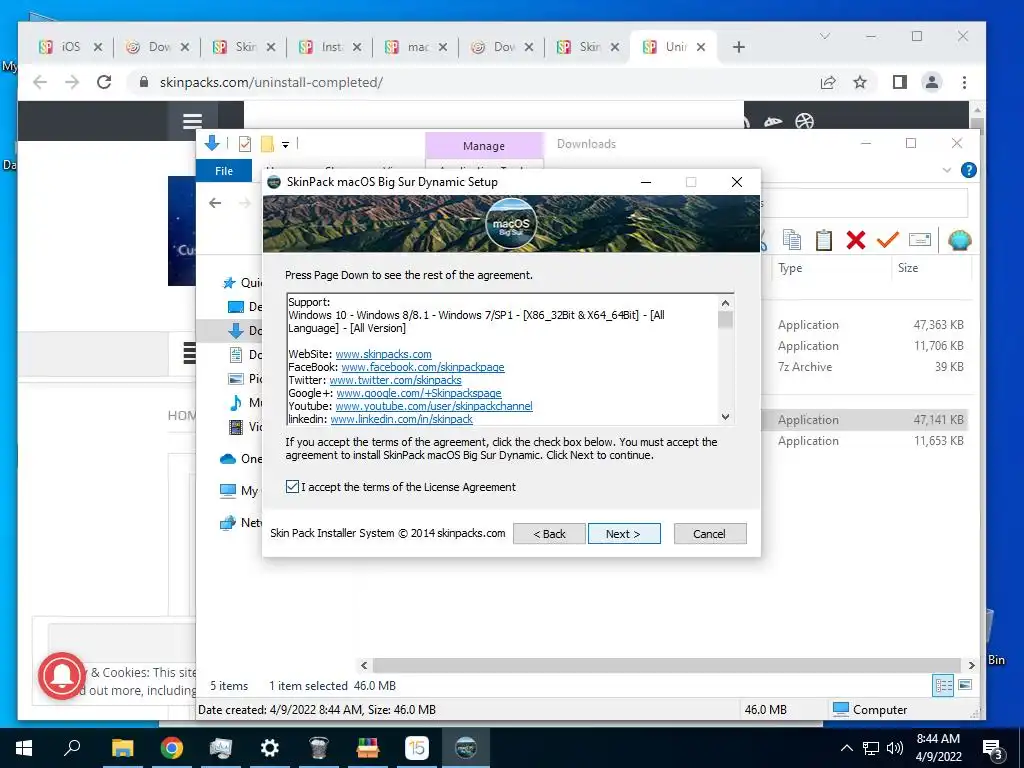Click the properties checkmark quick access icon
Image resolution: width=1024 pixels, height=768 pixels.
click(x=245, y=144)
